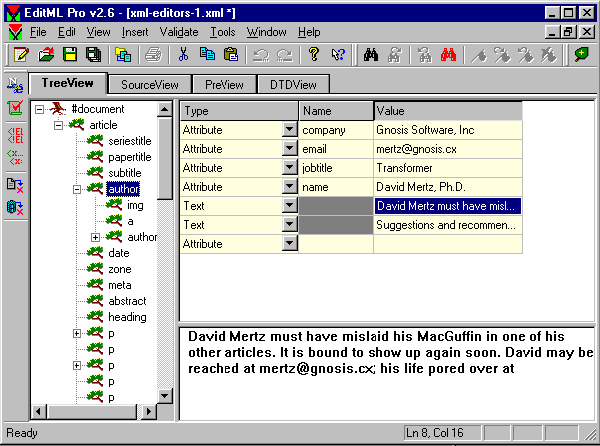Open the Insert menu
The height and width of the screenshot is (446, 600).
tap(135, 32)
